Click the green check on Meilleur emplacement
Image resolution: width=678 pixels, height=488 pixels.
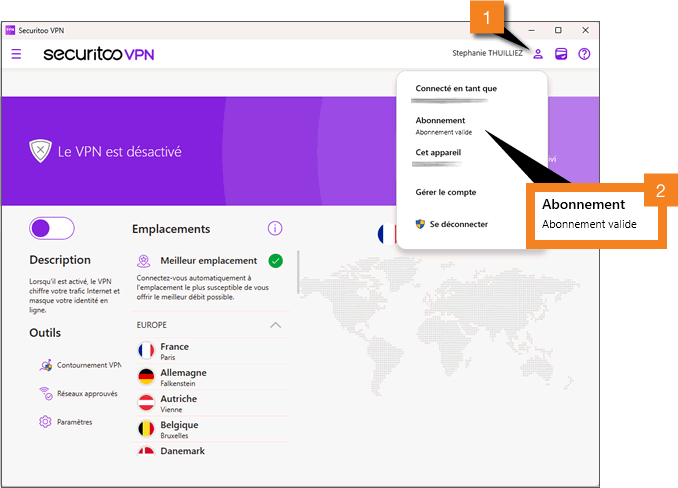tap(275, 261)
